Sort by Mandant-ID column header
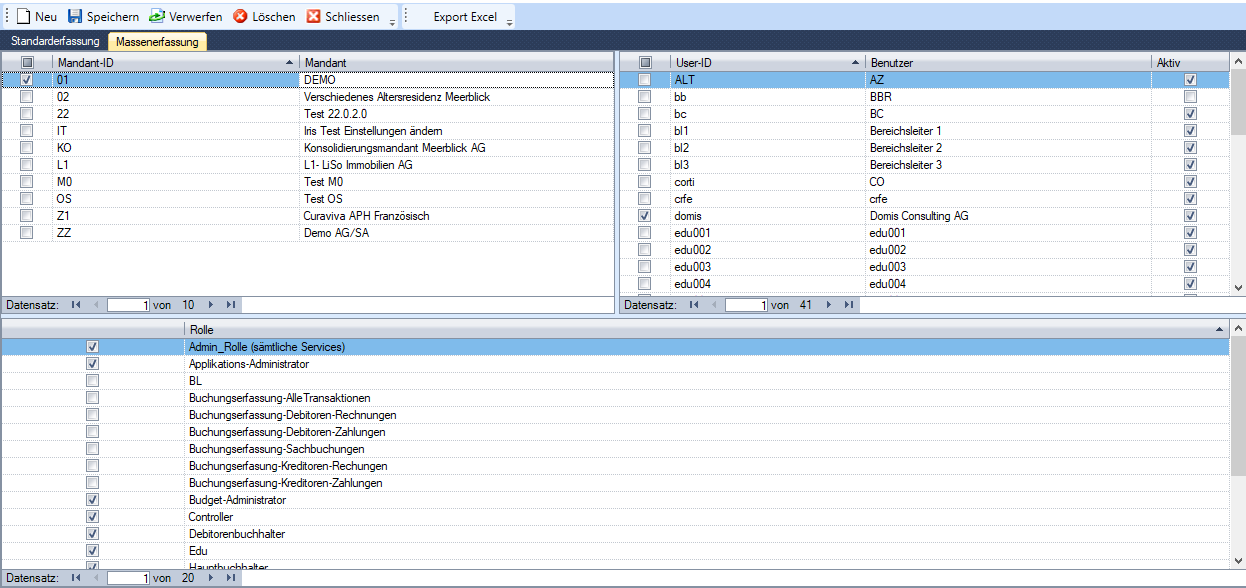1246x588 pixels. pyautogui.click(x=170, y=63)
